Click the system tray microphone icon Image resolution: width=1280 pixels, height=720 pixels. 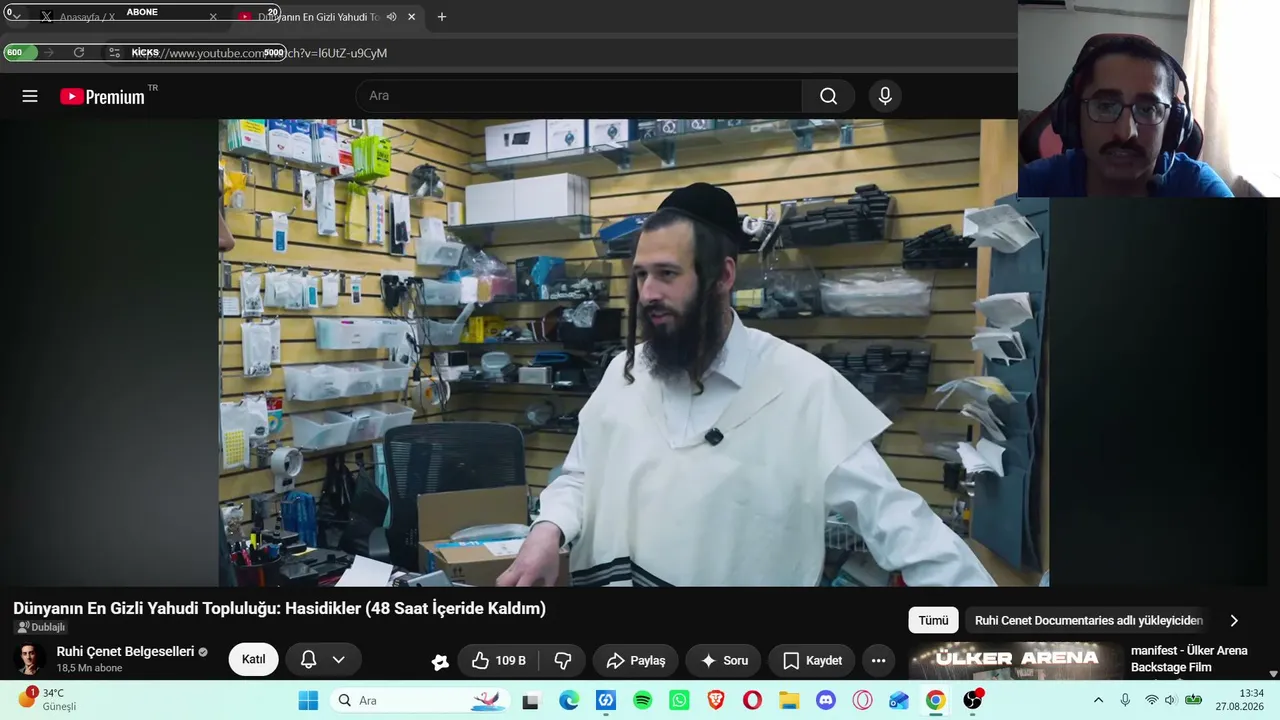1125,701
